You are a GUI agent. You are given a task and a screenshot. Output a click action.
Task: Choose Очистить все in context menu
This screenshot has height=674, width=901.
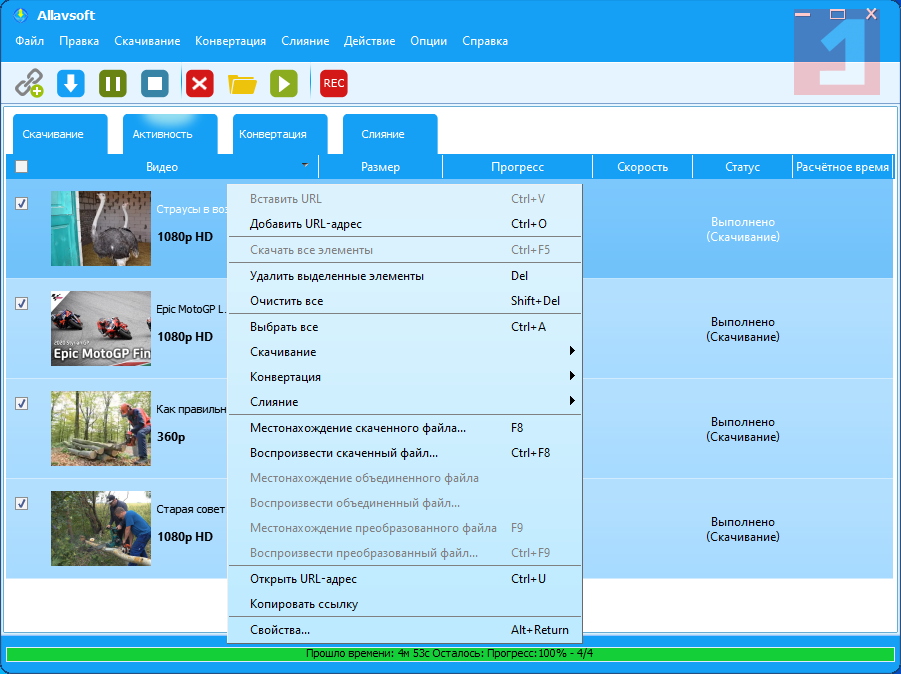[x=405, y=301]
